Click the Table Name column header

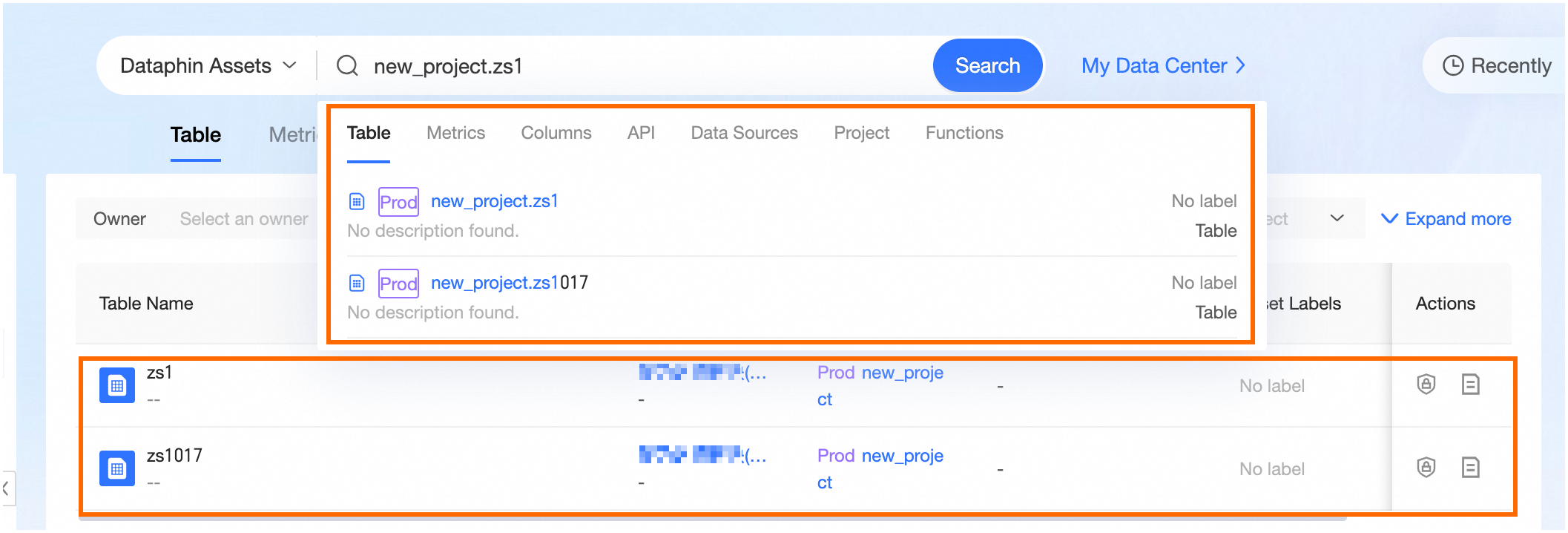pyautogui.click(x=146, y=304)
